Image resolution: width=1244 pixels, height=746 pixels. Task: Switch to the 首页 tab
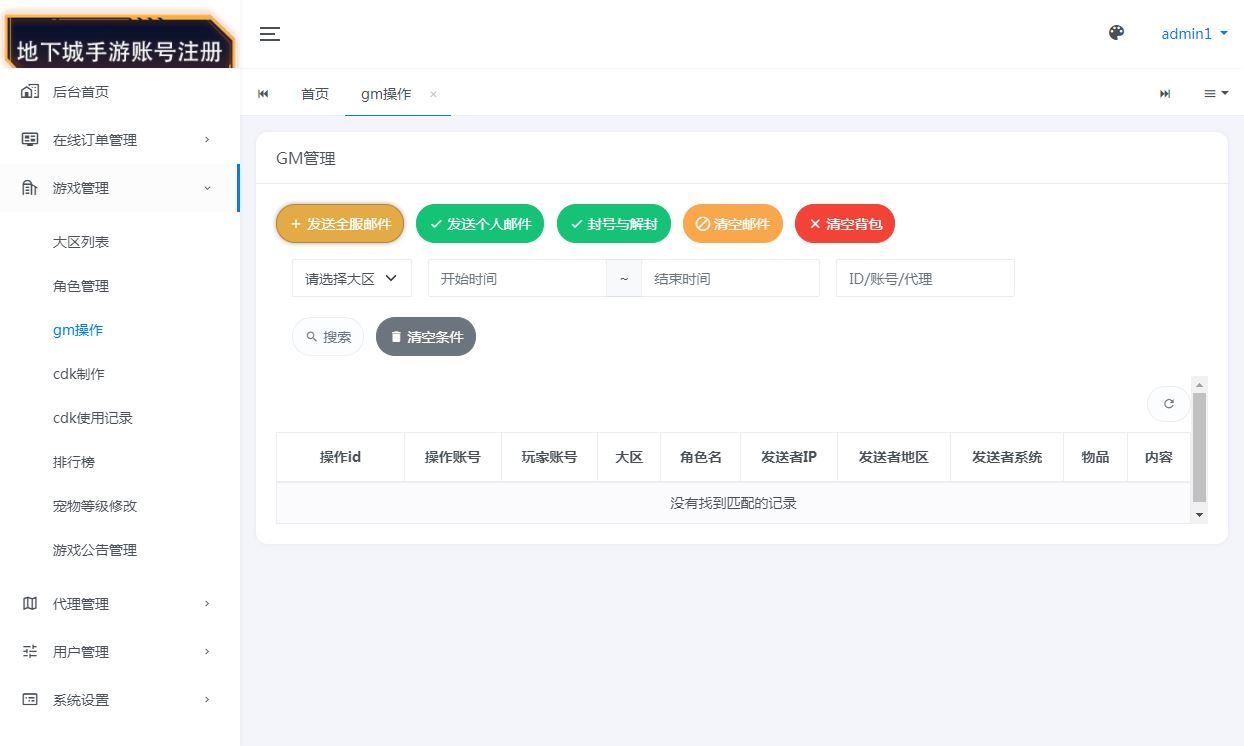click(315, 93)
